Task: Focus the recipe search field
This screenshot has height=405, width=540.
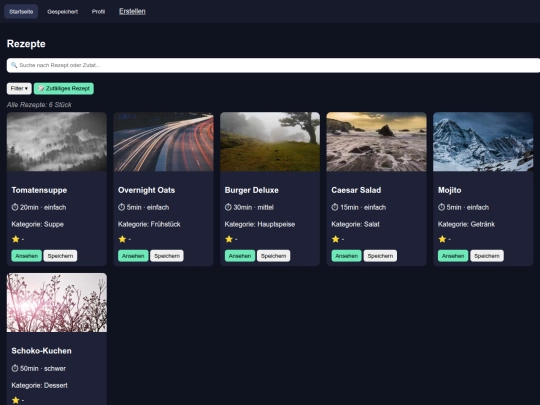Action: 273,65
